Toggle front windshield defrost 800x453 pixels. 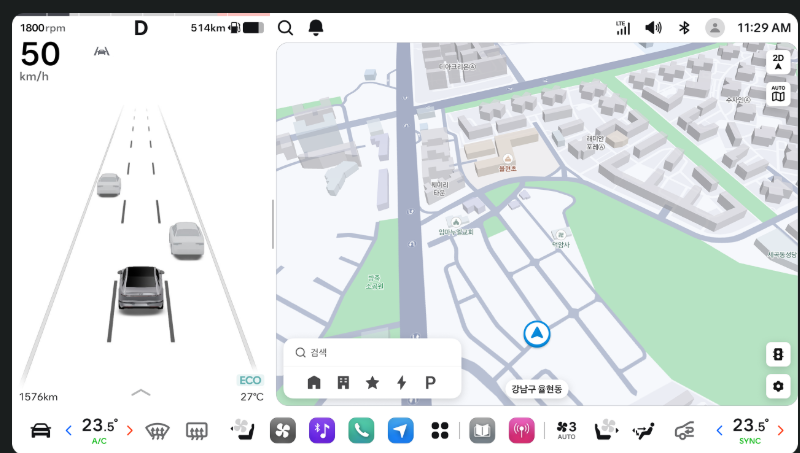point(157,431)
